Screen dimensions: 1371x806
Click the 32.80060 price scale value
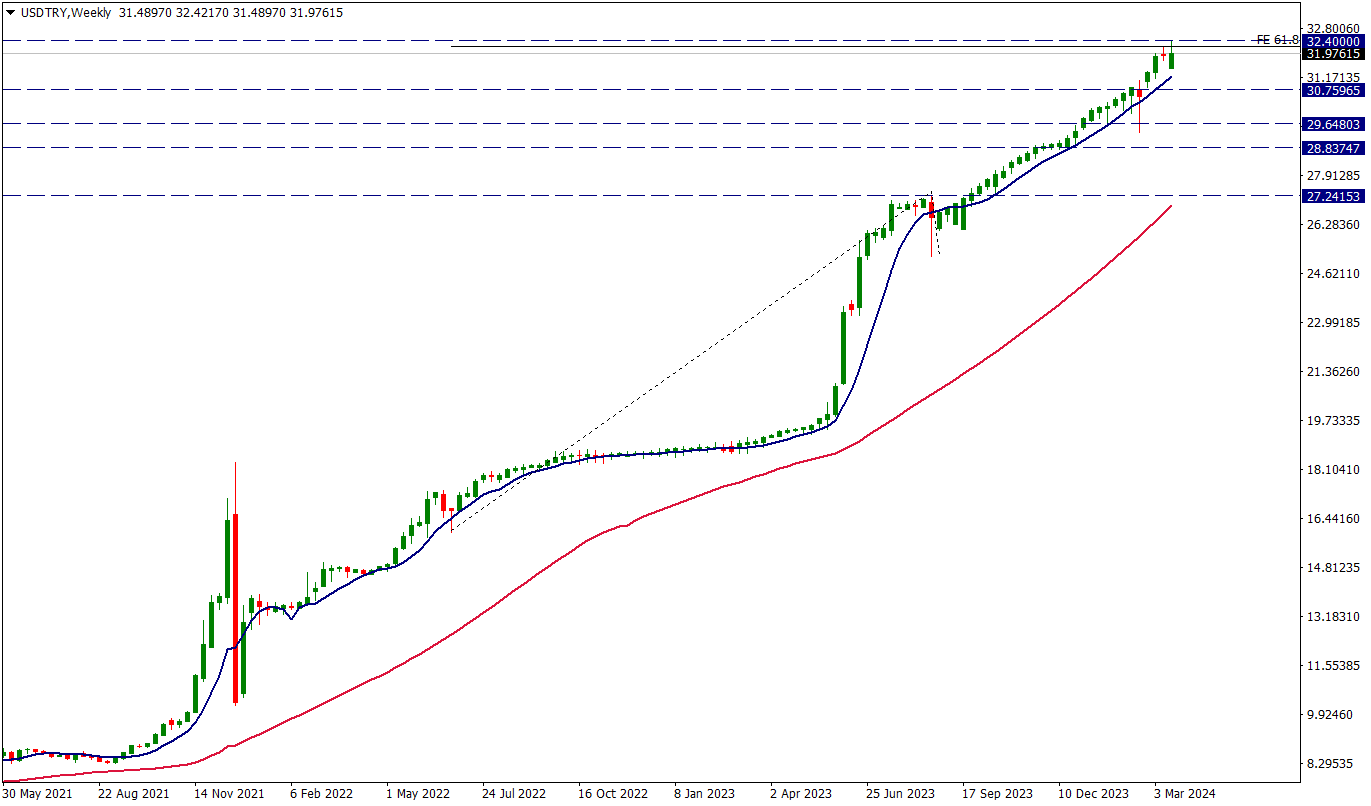[1334, 28]
